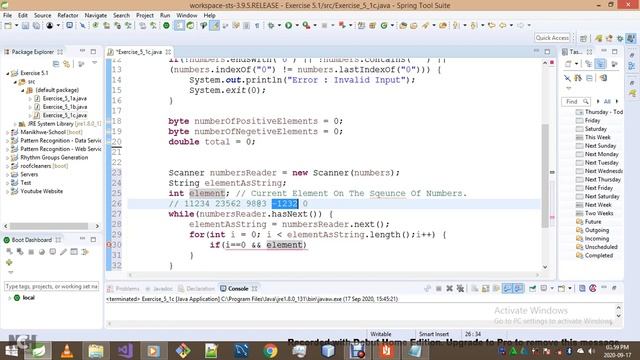Toggle the highlighted toolbar button left of the green refresh icon
640x360 pixels.
180,26
